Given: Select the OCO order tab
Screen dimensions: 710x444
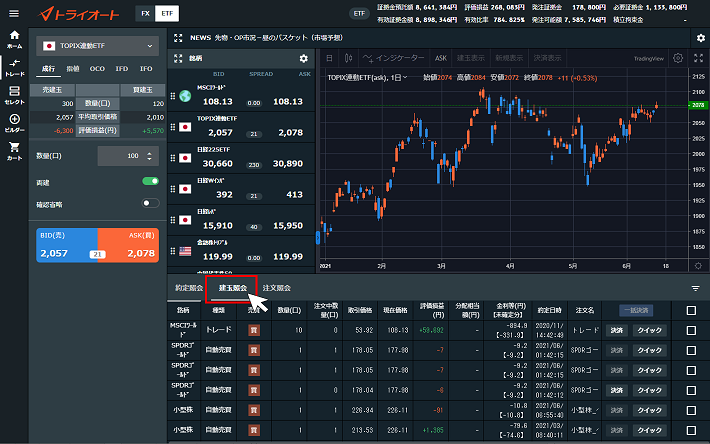Looking at the screenshot, I should (x=97, y=69).
